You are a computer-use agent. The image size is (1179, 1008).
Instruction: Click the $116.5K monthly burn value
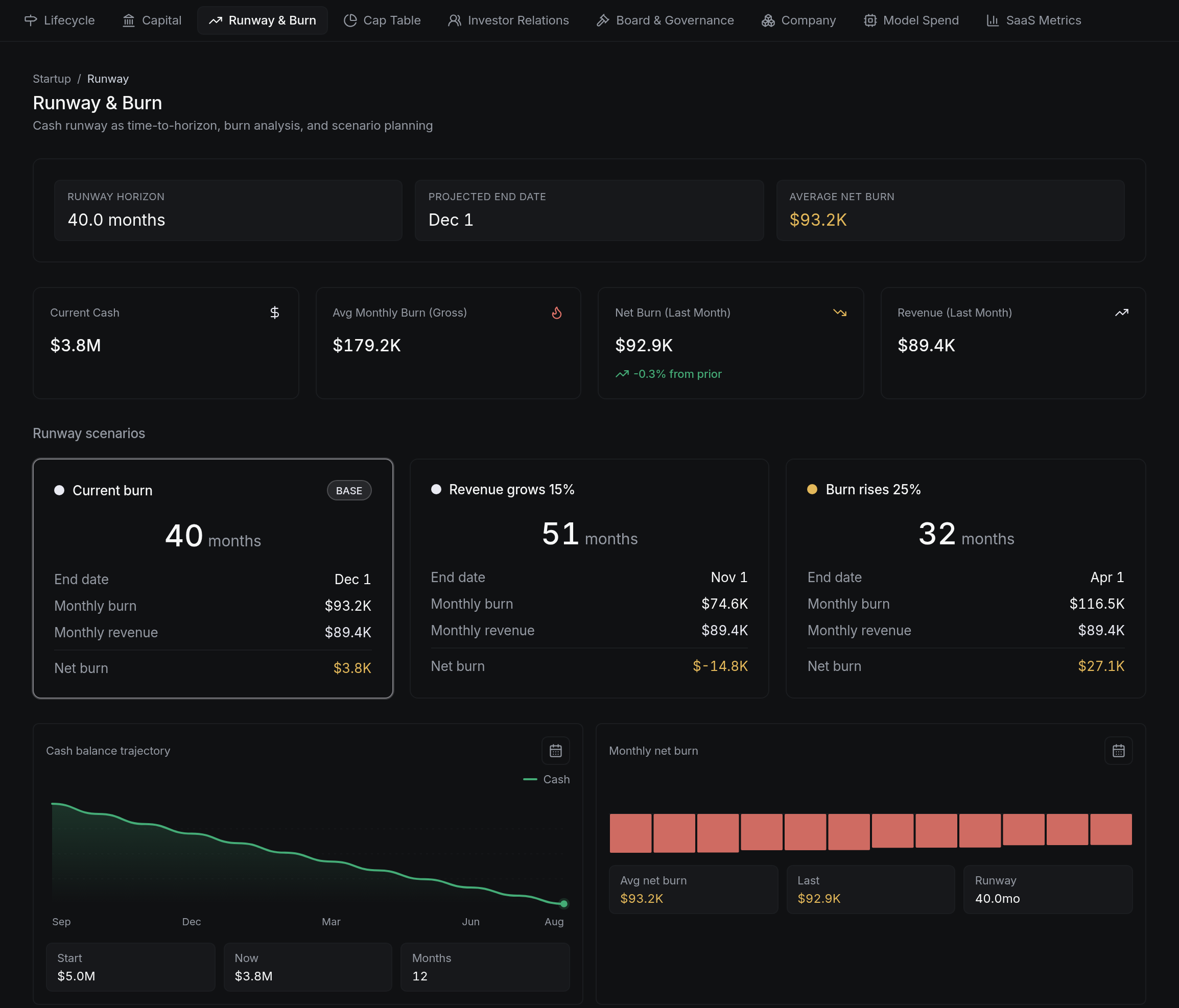1096,604
